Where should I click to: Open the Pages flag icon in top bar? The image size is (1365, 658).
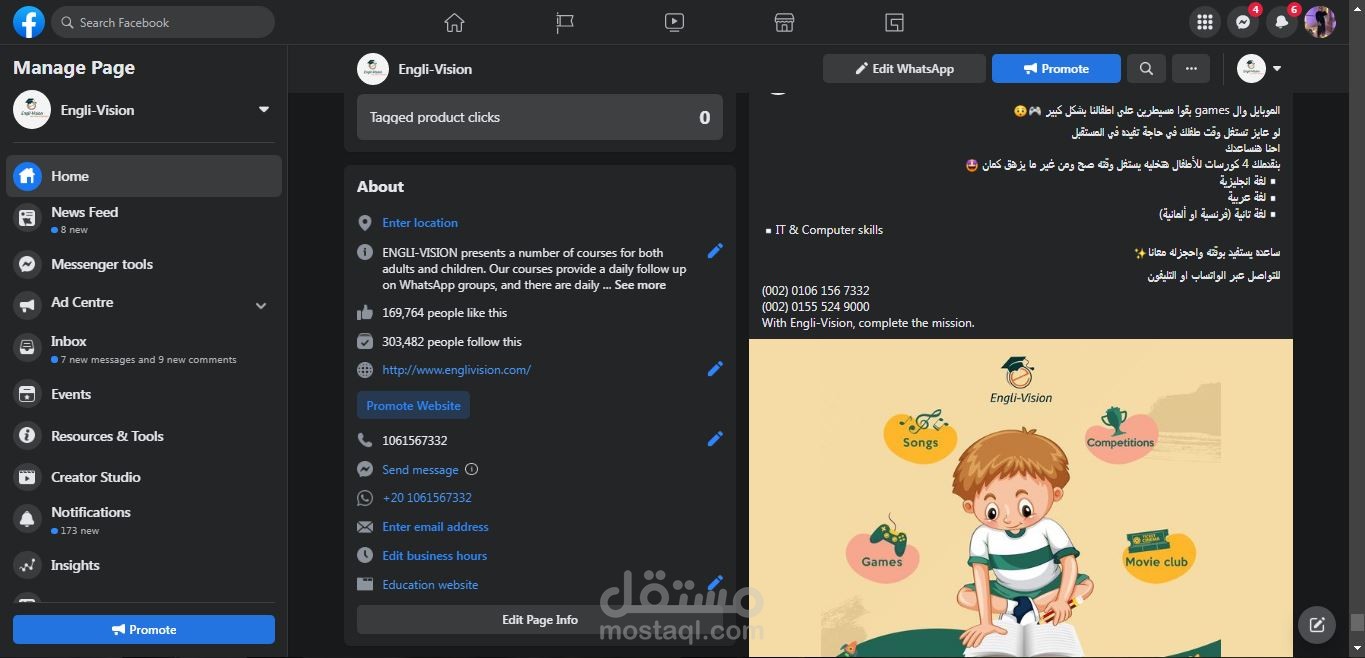(x=565, y=22)
